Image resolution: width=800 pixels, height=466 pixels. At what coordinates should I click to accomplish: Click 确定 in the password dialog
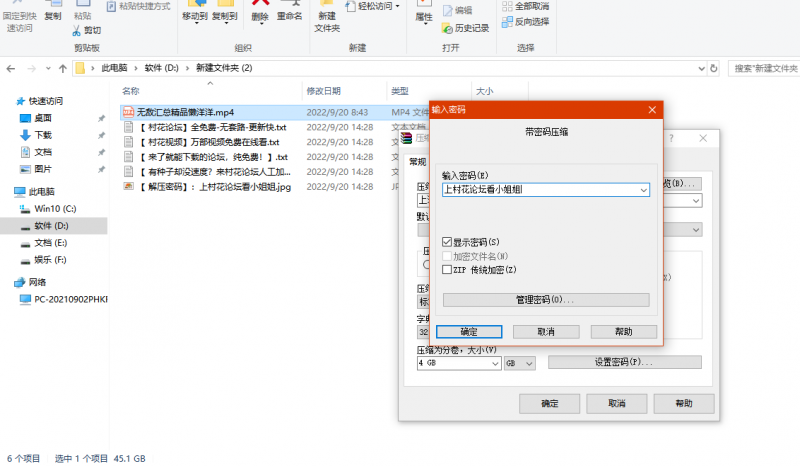pyautogui.click(x=469, y=331)
